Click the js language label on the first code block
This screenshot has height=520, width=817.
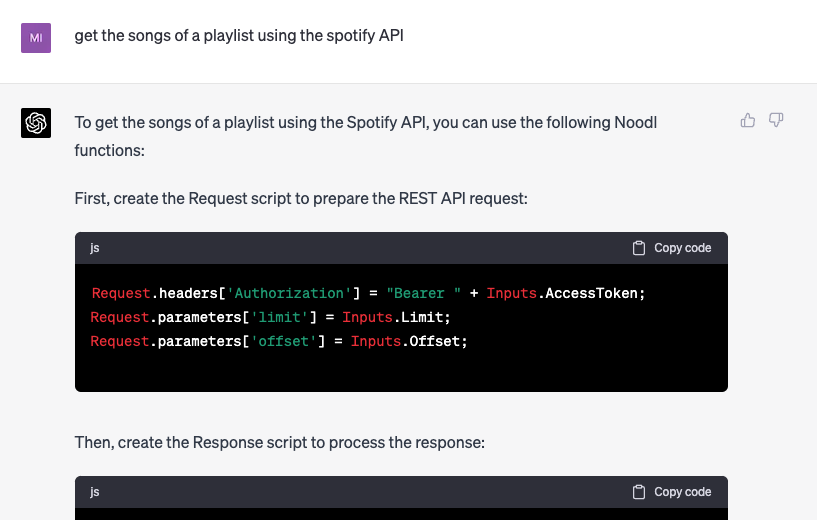pyautogui.click(x=95, y=248)
